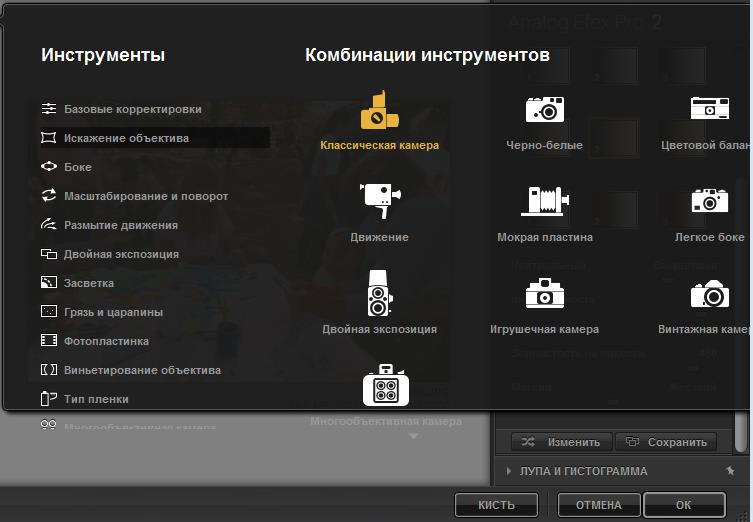Click the Размытие движения icon
The image size is (753, 522).
[49, 224]
